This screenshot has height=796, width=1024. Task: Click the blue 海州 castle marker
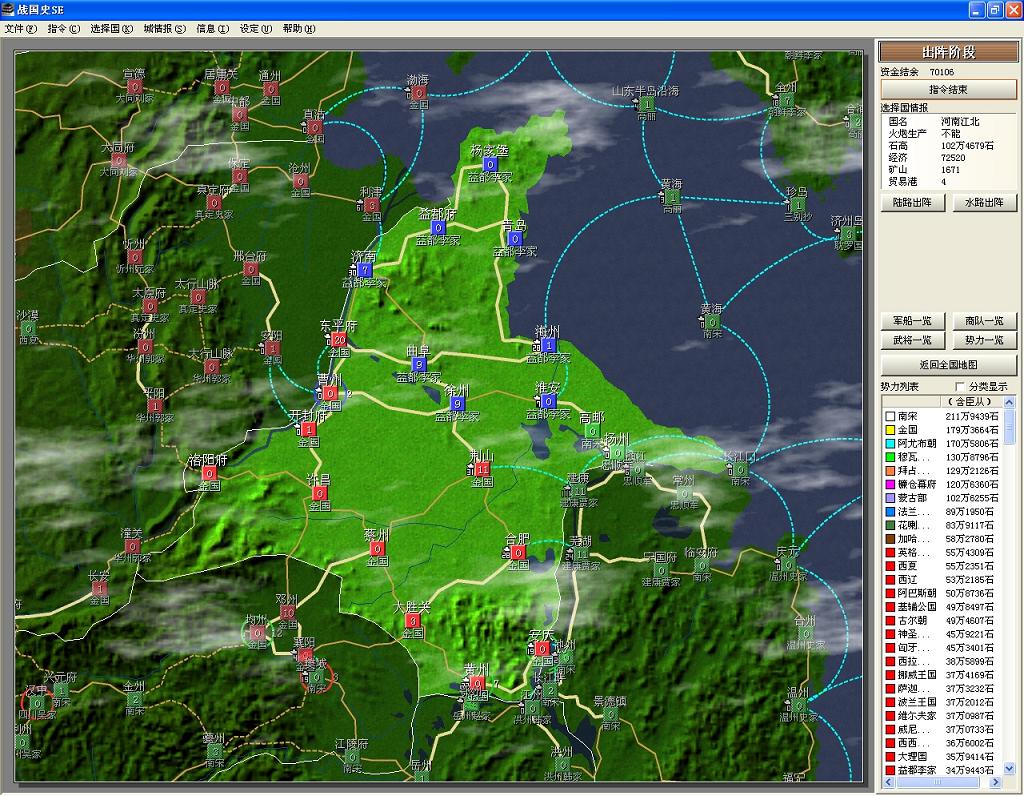547,345
